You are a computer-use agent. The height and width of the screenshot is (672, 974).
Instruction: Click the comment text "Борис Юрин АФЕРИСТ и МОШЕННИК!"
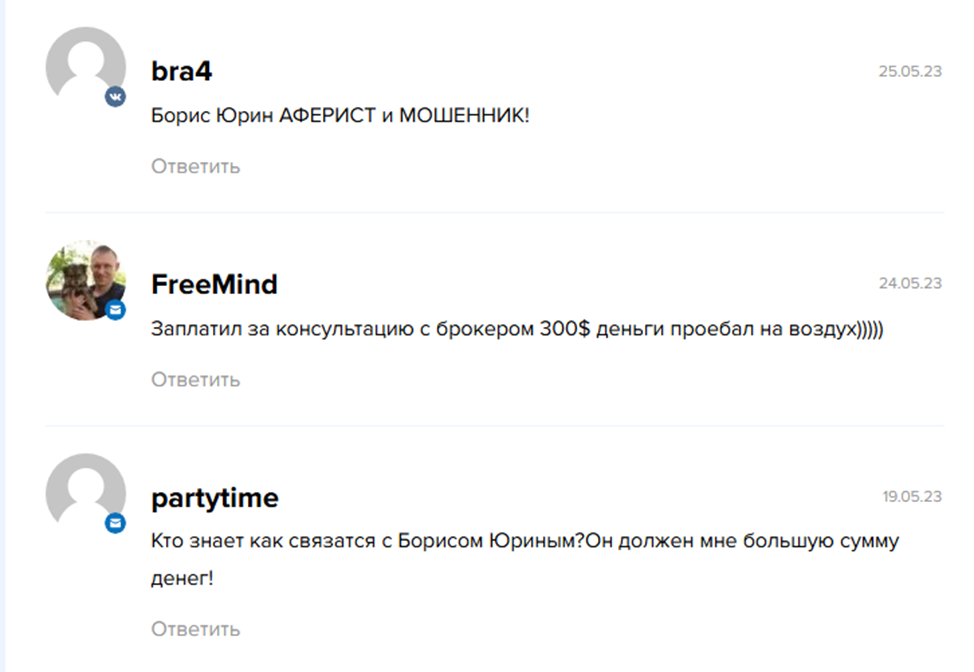340,116
